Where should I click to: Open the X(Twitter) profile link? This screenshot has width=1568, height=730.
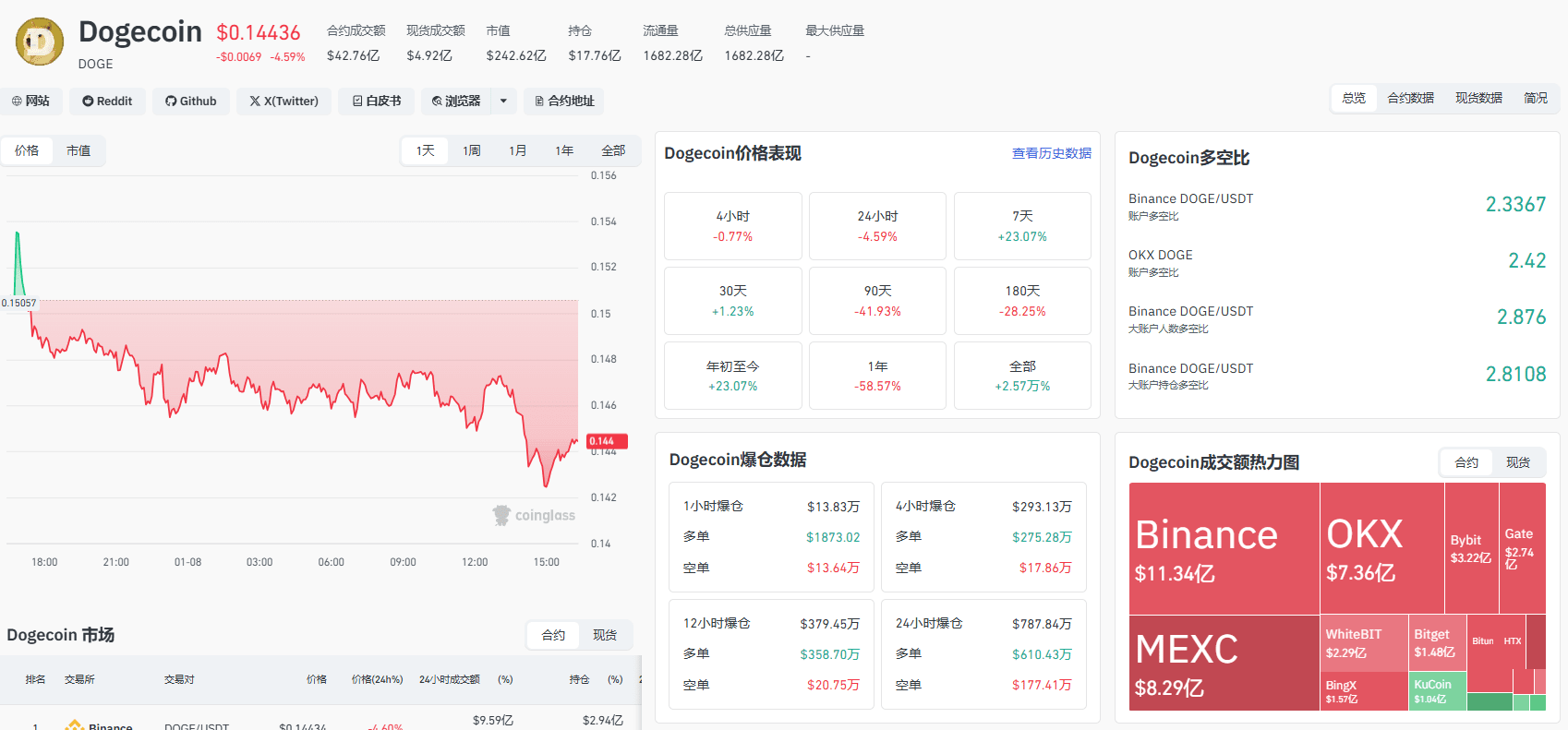[x=283, y=101]
